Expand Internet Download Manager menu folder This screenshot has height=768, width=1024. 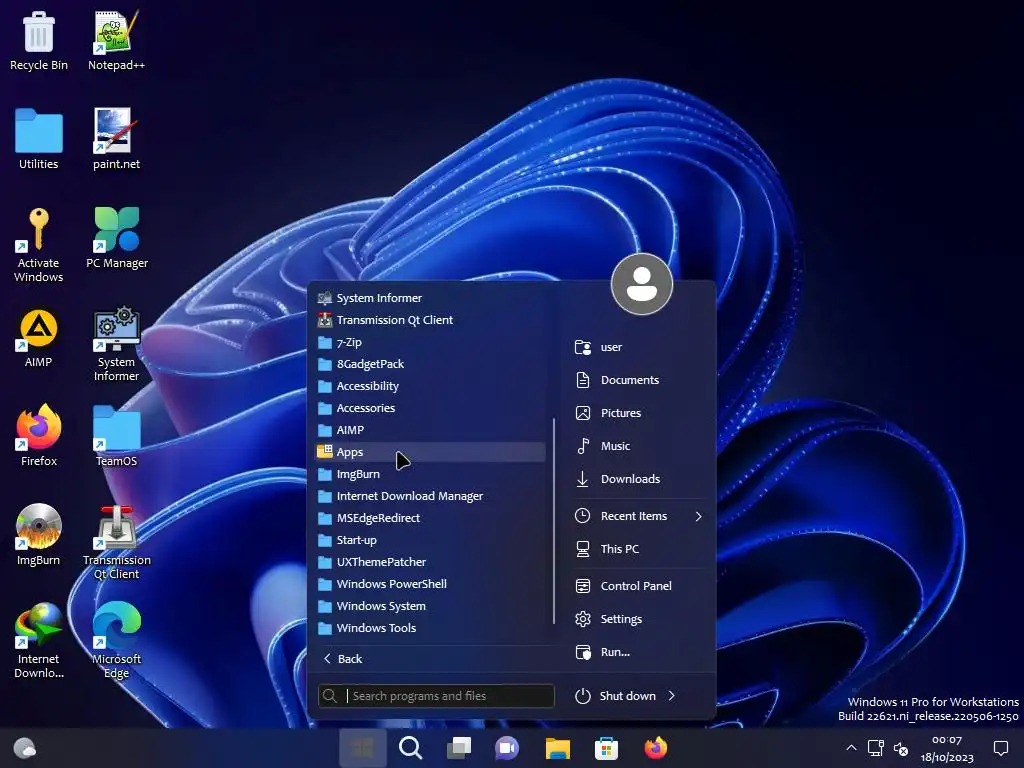coord(430,496)
